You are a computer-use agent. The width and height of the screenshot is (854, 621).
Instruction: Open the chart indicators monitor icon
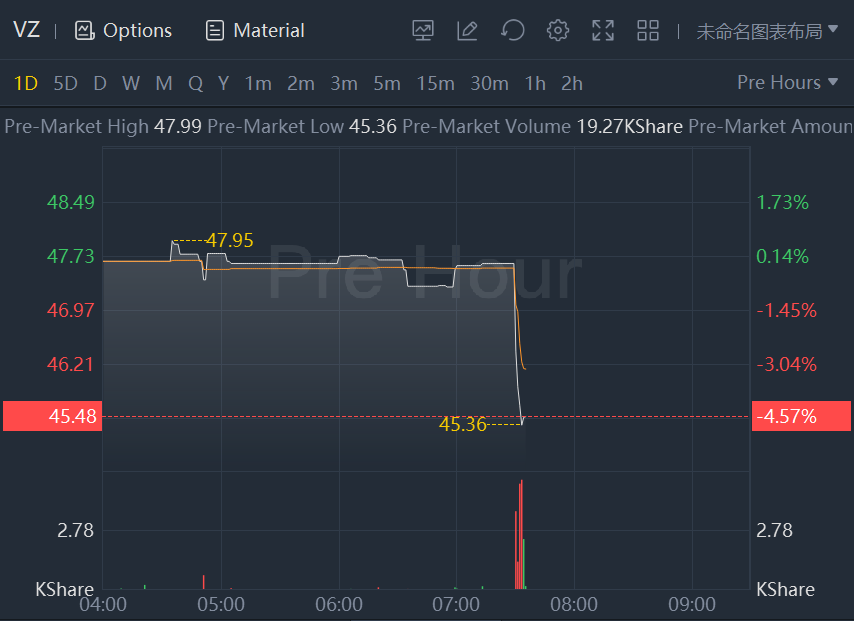point(423,31)
